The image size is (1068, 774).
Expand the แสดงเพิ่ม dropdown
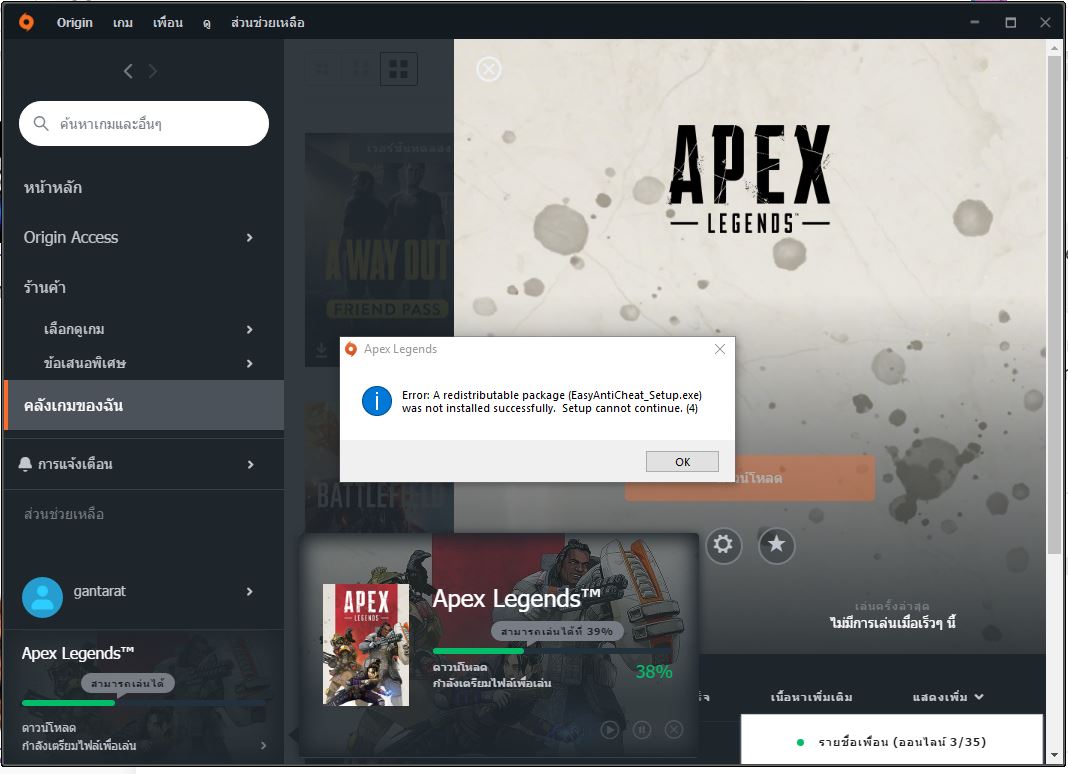click(x=948, y=697)
